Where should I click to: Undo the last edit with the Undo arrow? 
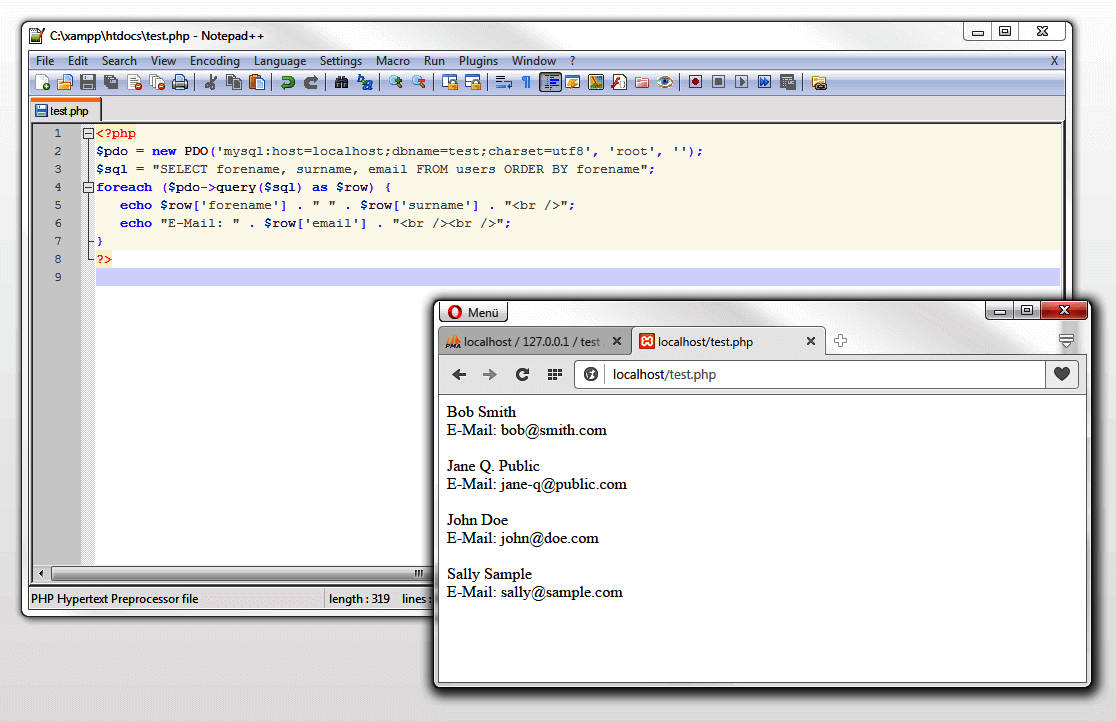(288, 82)
